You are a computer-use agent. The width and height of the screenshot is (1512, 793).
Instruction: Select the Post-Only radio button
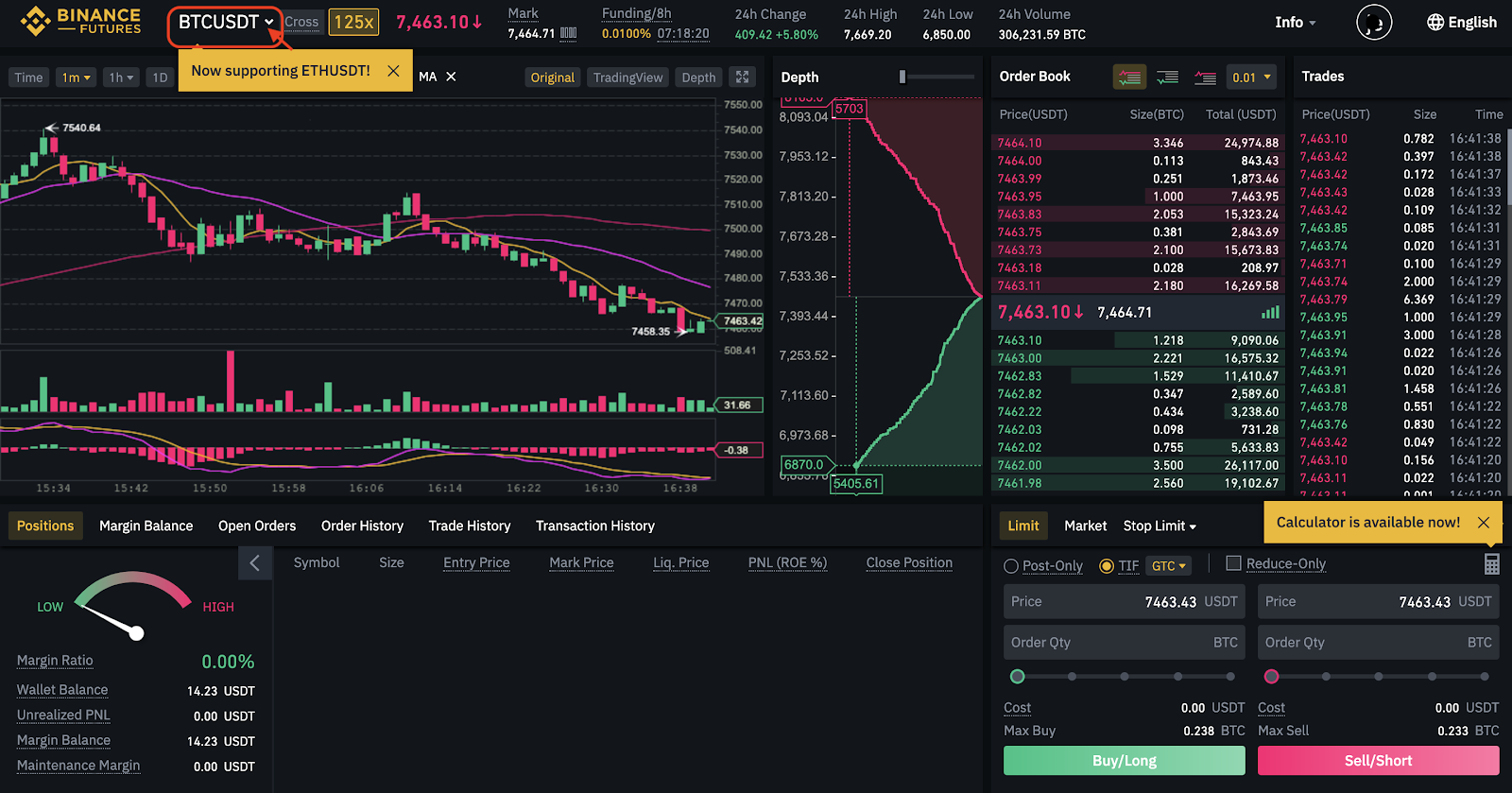1011,566
